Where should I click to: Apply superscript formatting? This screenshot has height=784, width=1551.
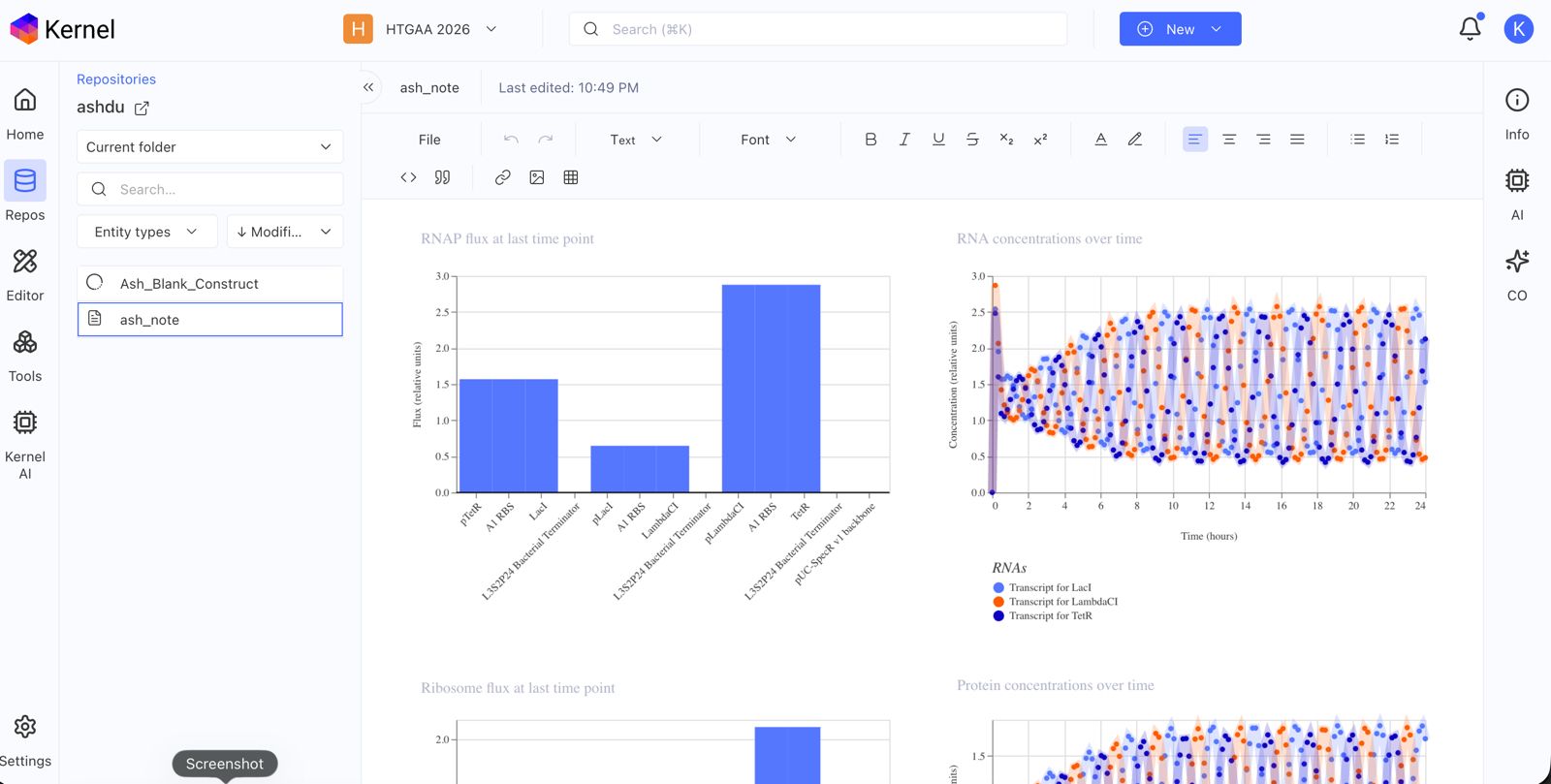click(1040, 140)
